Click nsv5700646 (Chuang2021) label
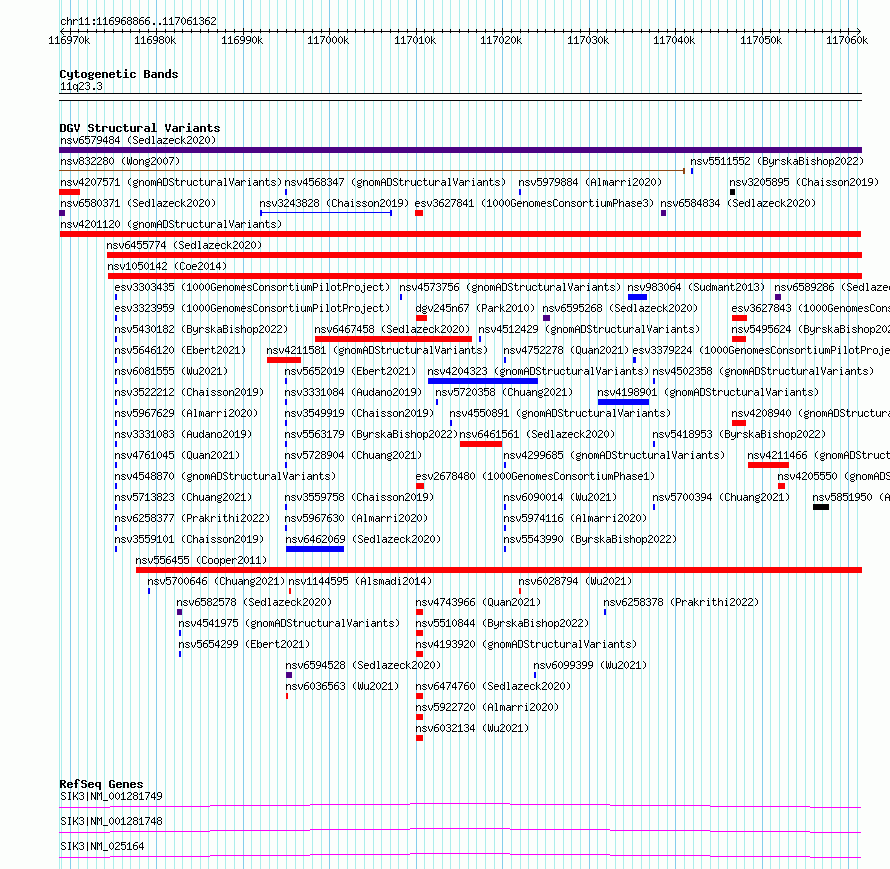 click(x=216, y=581)
